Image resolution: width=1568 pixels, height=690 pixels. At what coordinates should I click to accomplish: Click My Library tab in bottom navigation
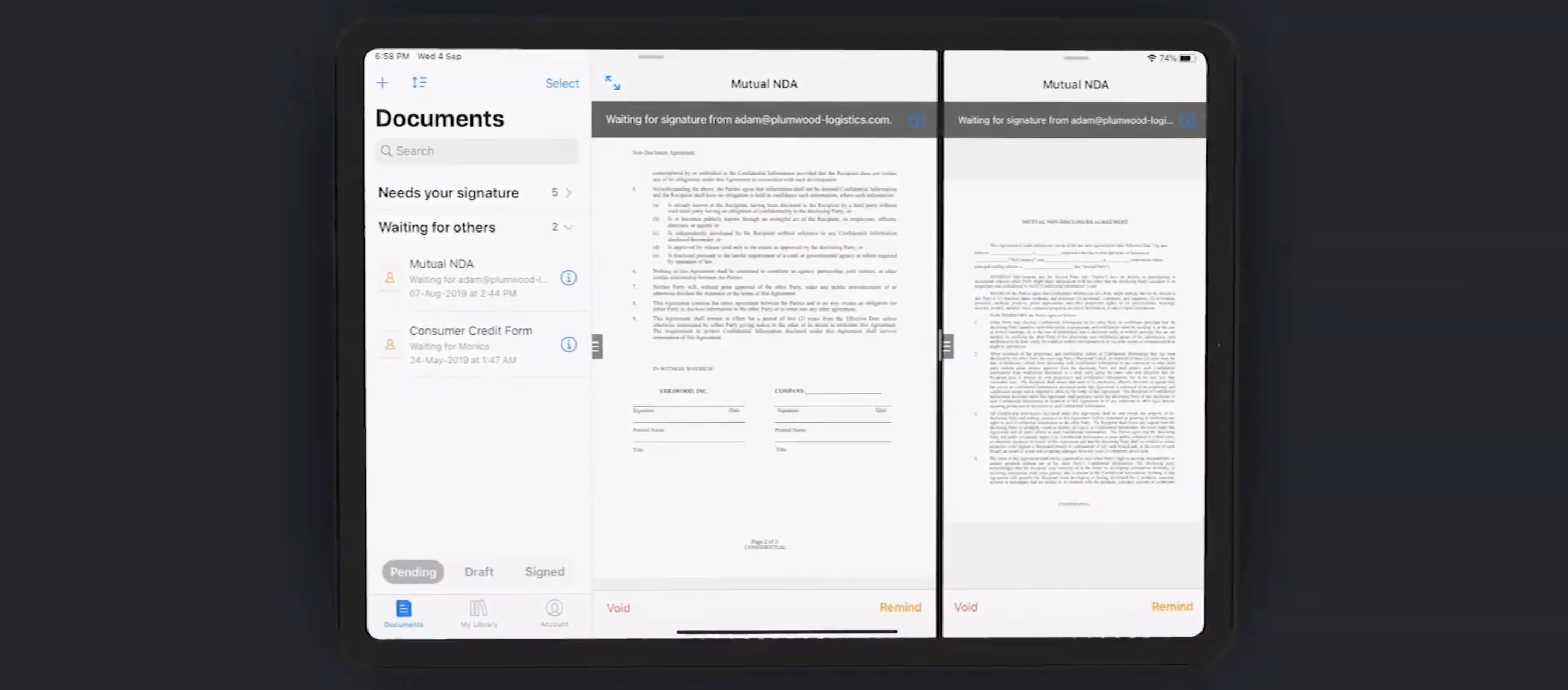[478, 613]
